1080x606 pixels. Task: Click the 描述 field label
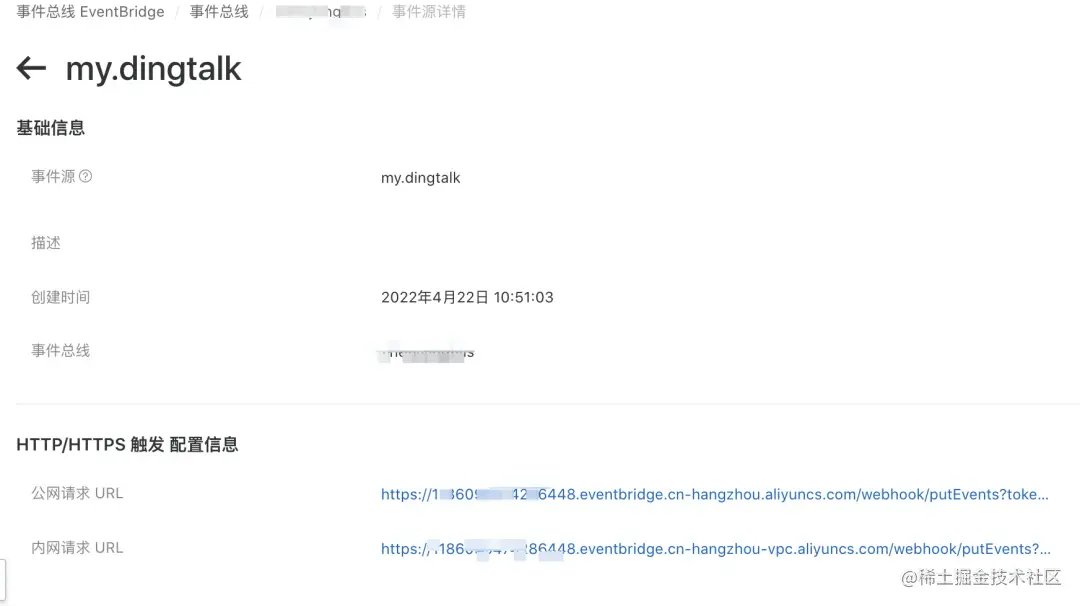(x=45, y=243)
